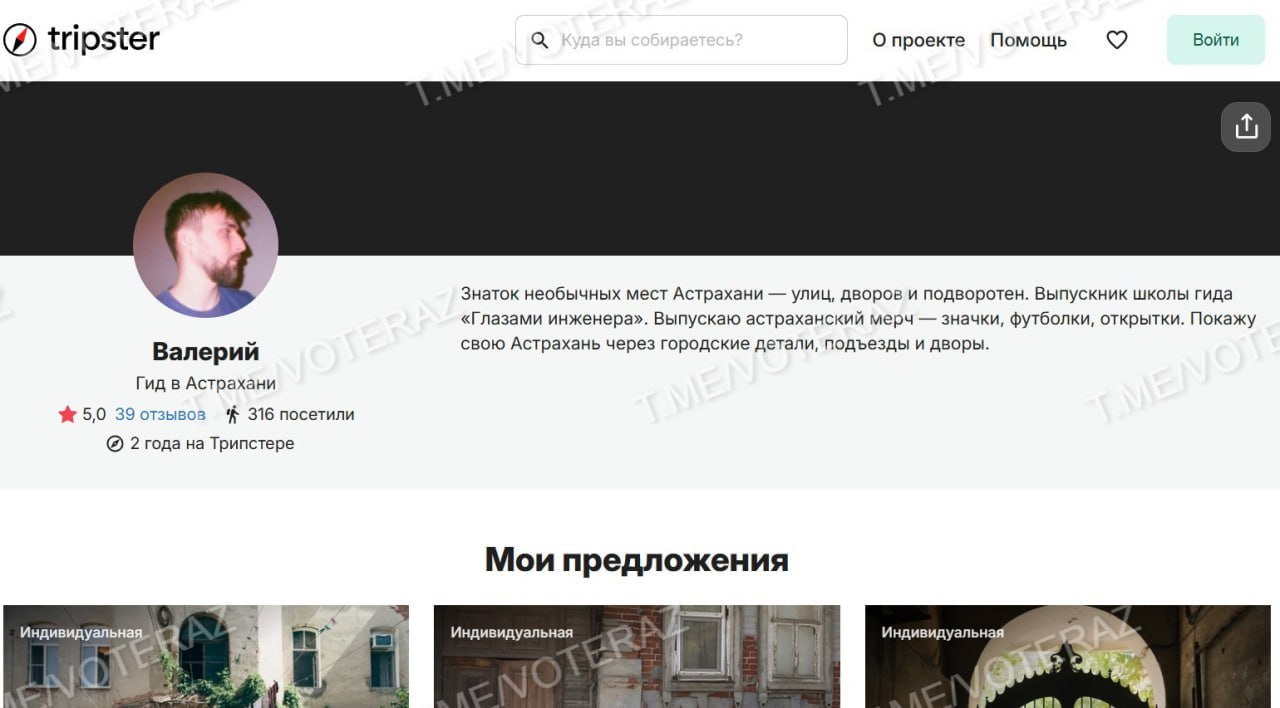The height and width of the screenshot is (708, 1280).
Task: Click the walking person visitors icon
Action: coord(233,414)
